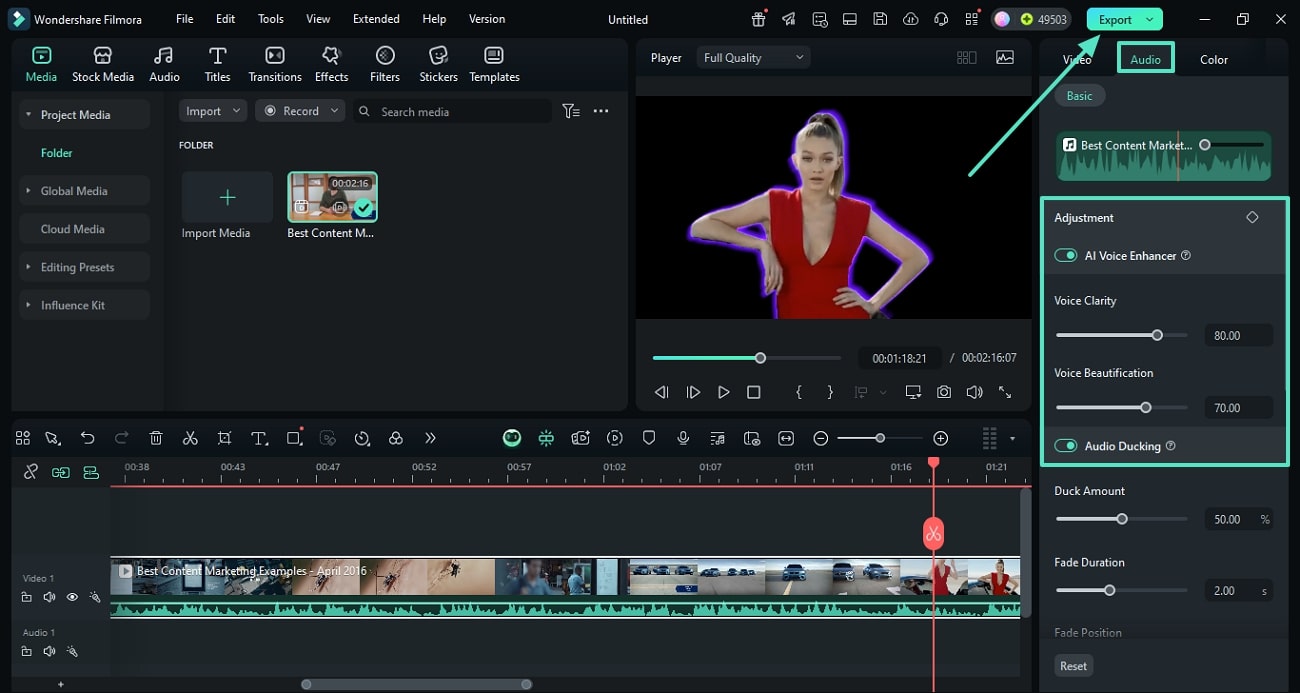Switch to the Color tab in properties
Viewport: 1300px width, 693px height.
pyautogui.click(x=1214, y=59)
